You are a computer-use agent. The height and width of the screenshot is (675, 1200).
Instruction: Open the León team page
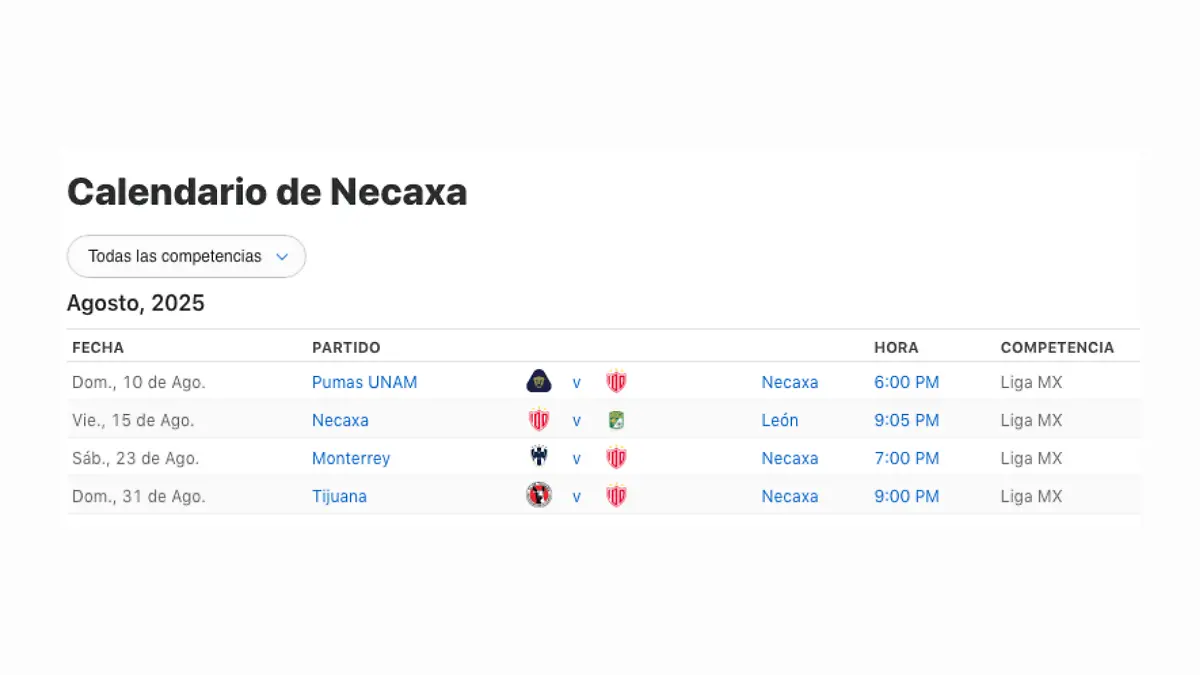point(780,420)
